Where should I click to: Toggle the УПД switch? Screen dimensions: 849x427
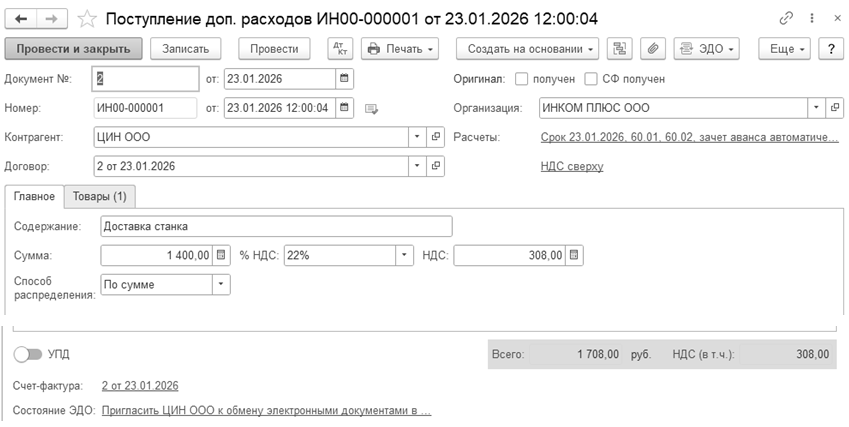(x=27, y=354)
